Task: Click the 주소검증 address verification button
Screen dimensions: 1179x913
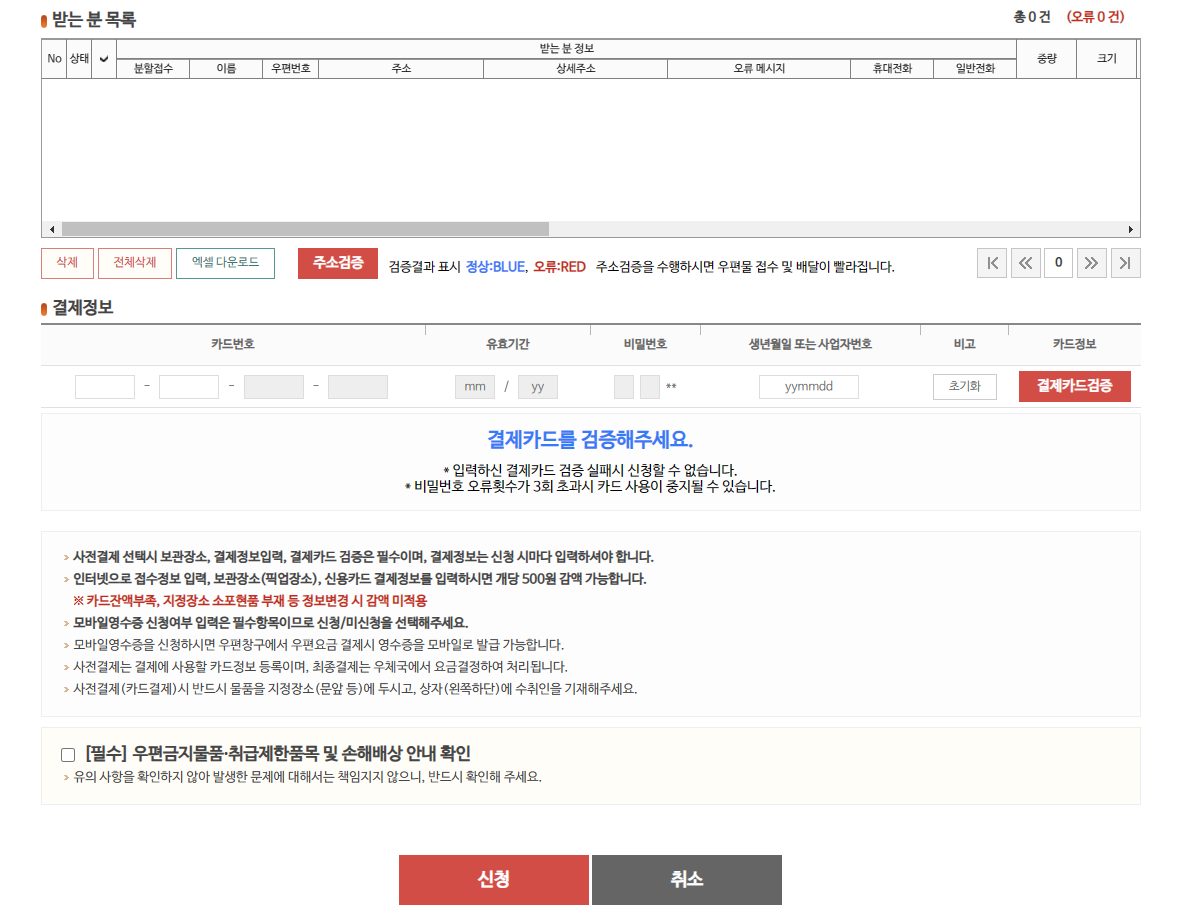Action: click(336, 263)
